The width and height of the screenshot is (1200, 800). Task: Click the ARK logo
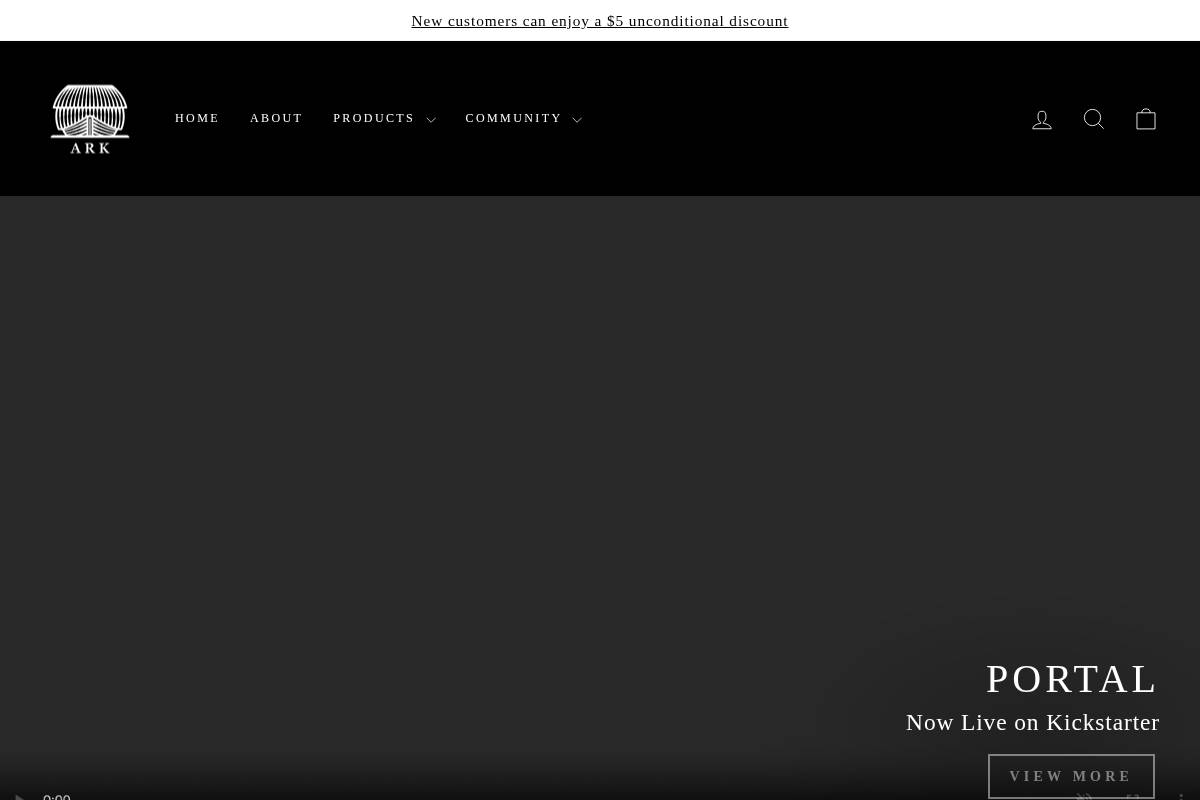click(x=90, y=118)
